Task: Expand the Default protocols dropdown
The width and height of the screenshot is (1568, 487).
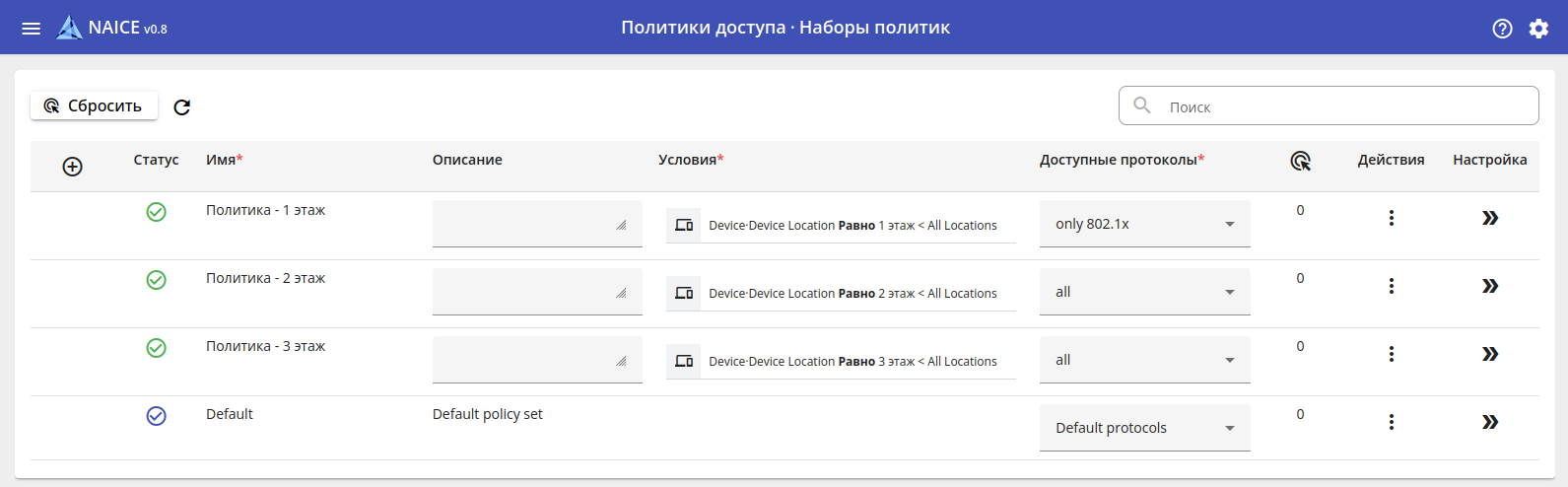Action: tap(1144, 428)
